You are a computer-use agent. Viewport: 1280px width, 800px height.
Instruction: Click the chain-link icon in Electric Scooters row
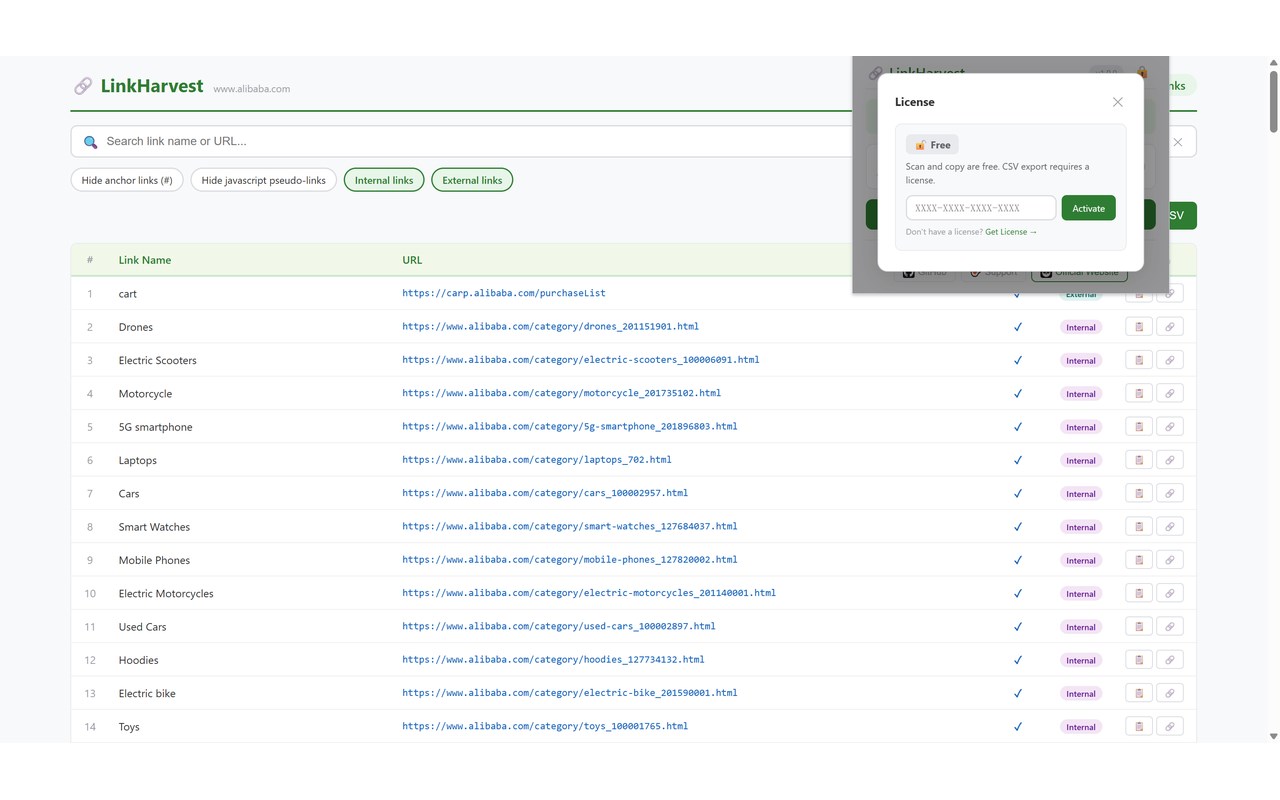[1170, 360]
